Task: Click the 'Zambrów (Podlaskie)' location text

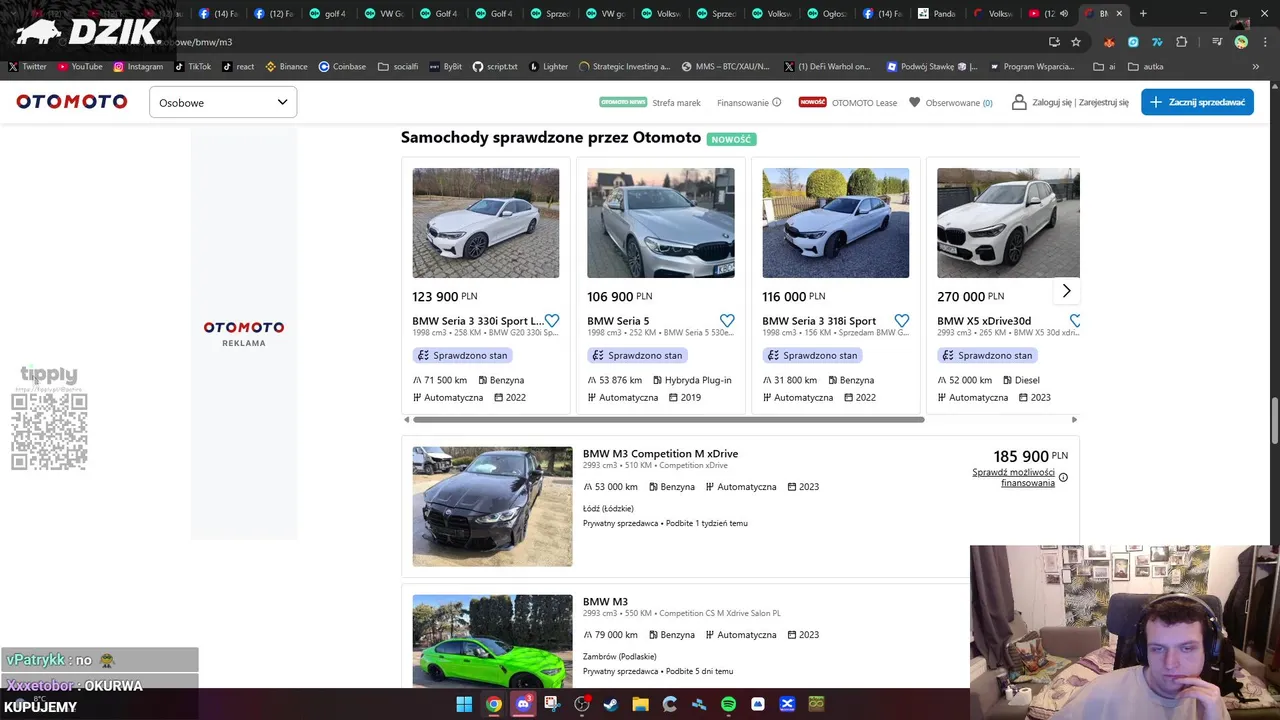Action: click(x=620, y=657)
